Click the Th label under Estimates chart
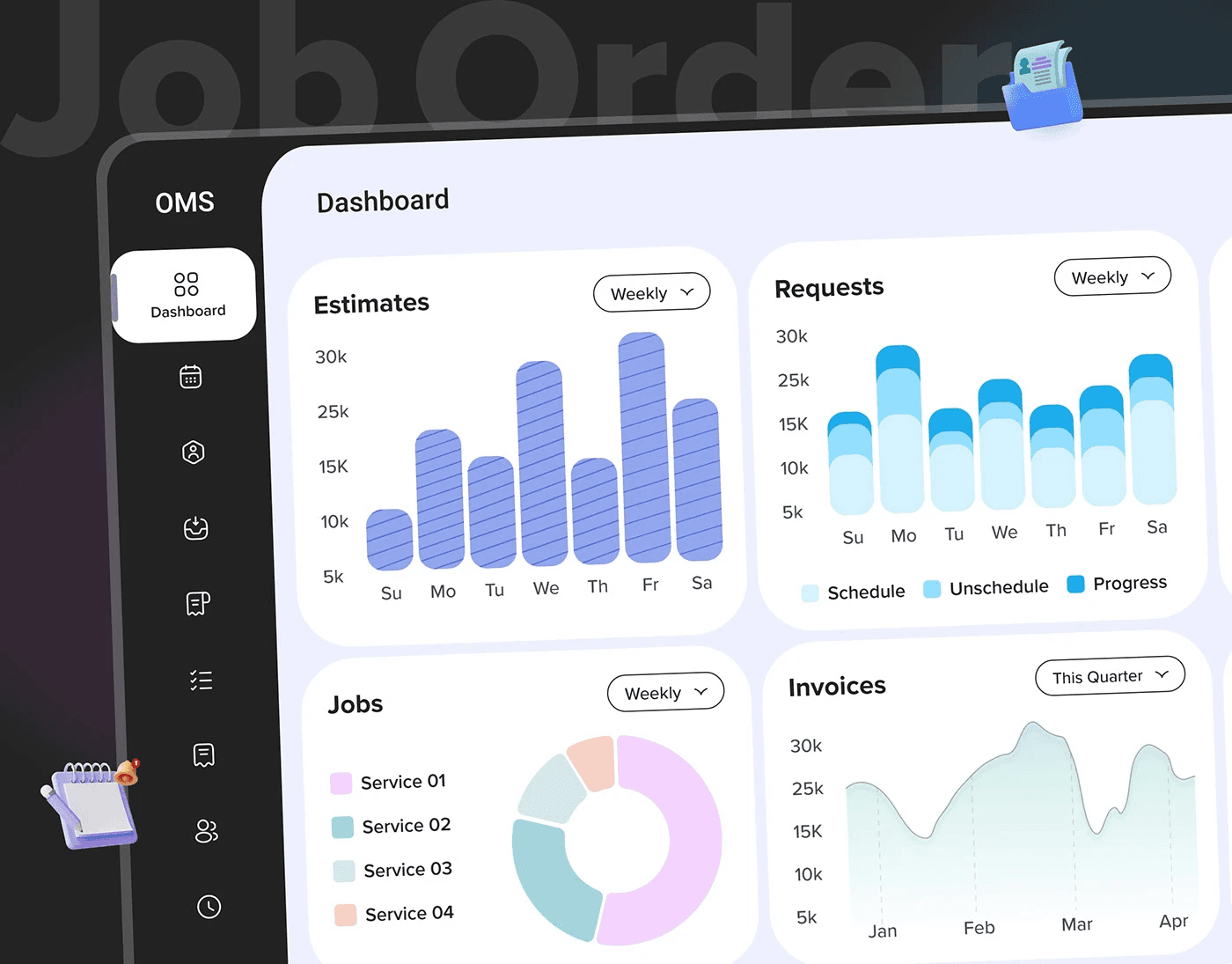 point(598,586)
